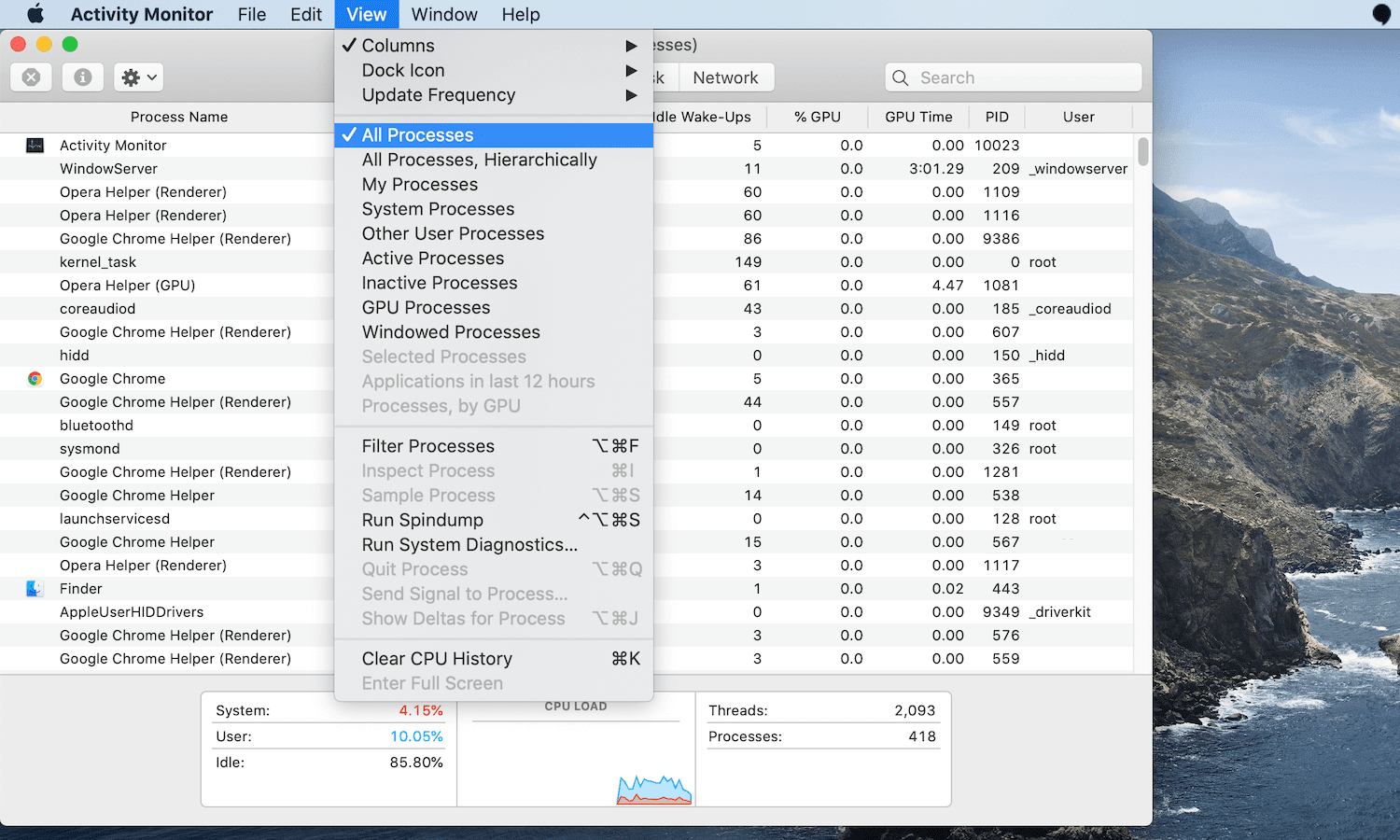The width and height of the screenshot is (1400, 840).
Task: Click the Google Chrome icon in process list
Action: (35, 378)
